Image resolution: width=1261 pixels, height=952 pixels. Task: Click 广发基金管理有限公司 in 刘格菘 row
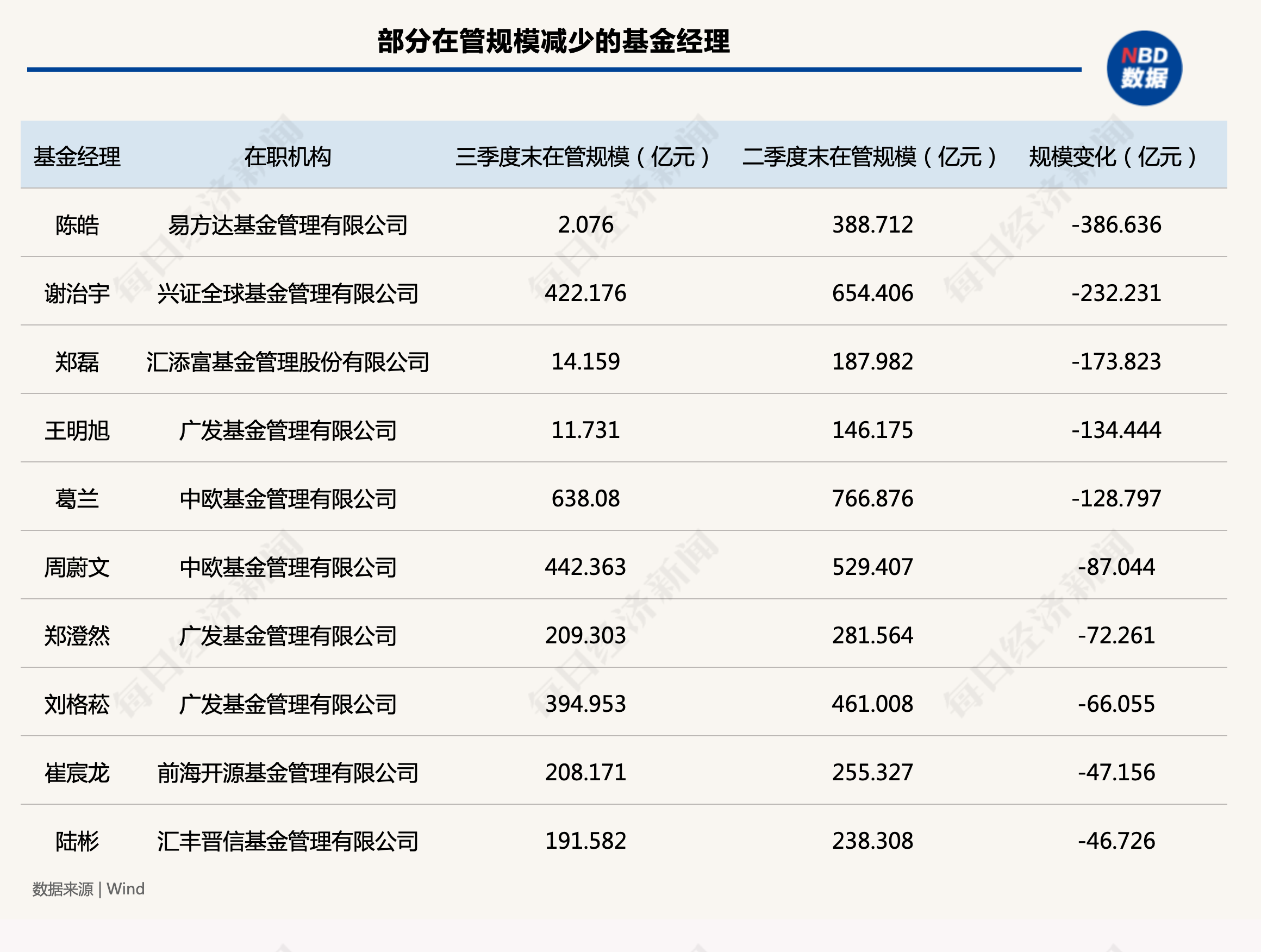pyautogui.click(x=288, y=704)
